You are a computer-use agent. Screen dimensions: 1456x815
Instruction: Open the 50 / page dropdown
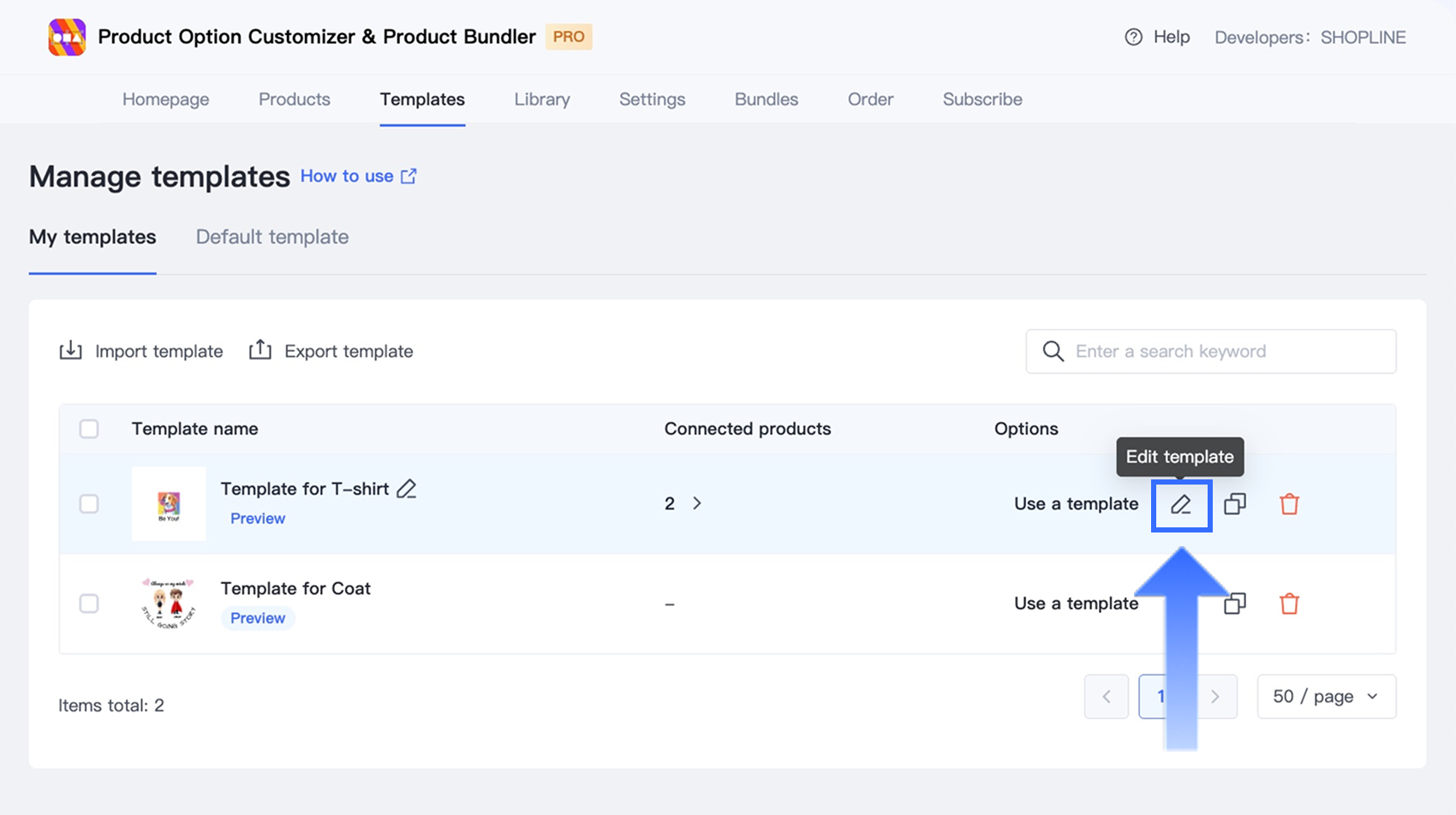click(1326, 697)
